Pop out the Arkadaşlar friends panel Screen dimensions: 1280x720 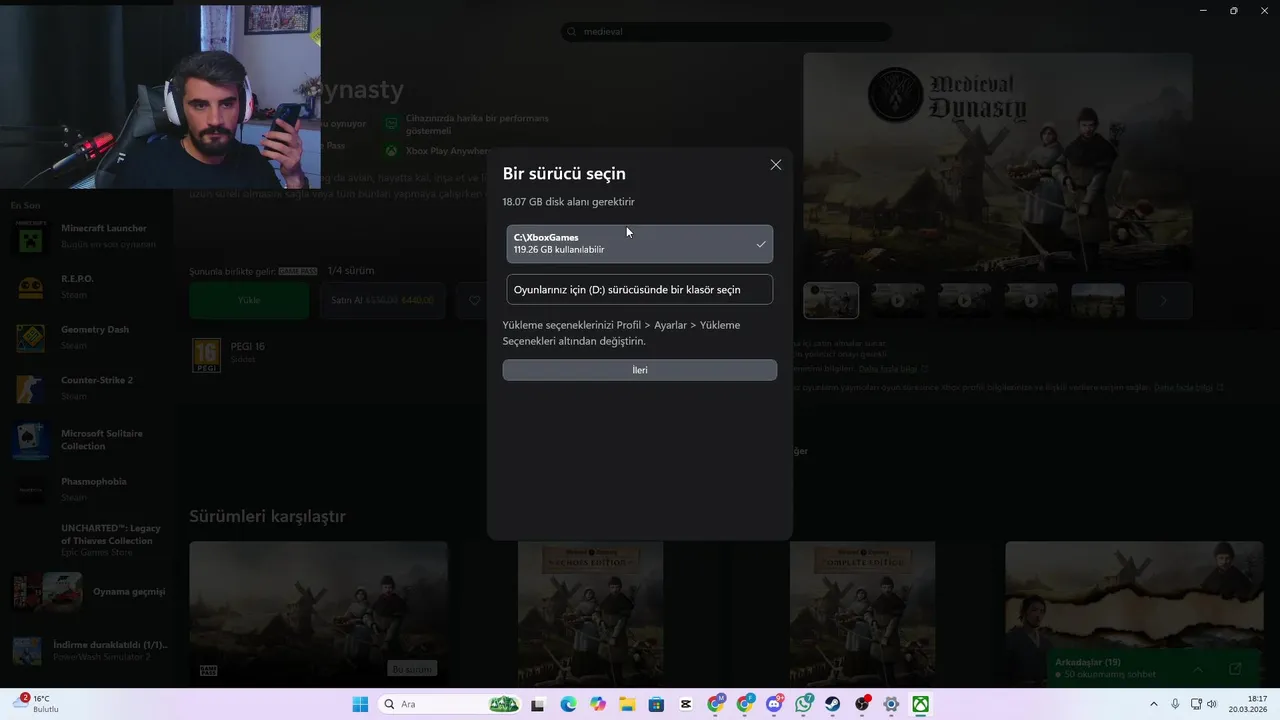pos(1235,668)
